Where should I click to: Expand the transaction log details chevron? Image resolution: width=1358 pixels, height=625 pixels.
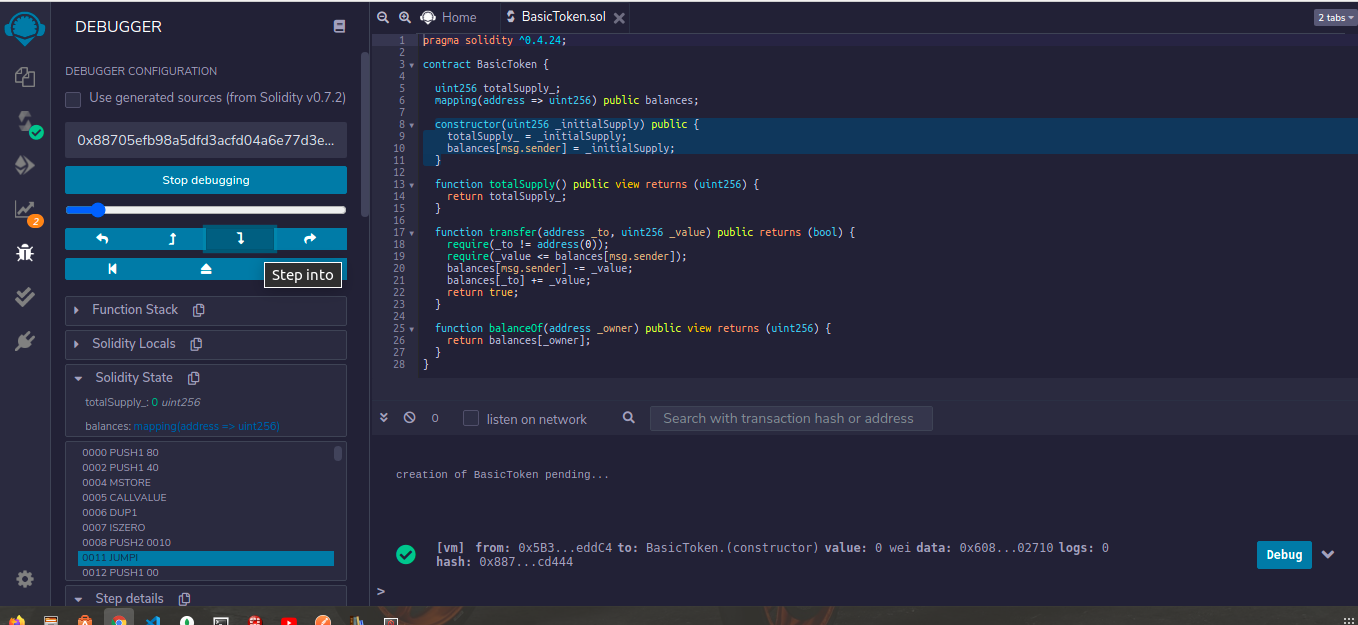click(x=1328, y=555)
